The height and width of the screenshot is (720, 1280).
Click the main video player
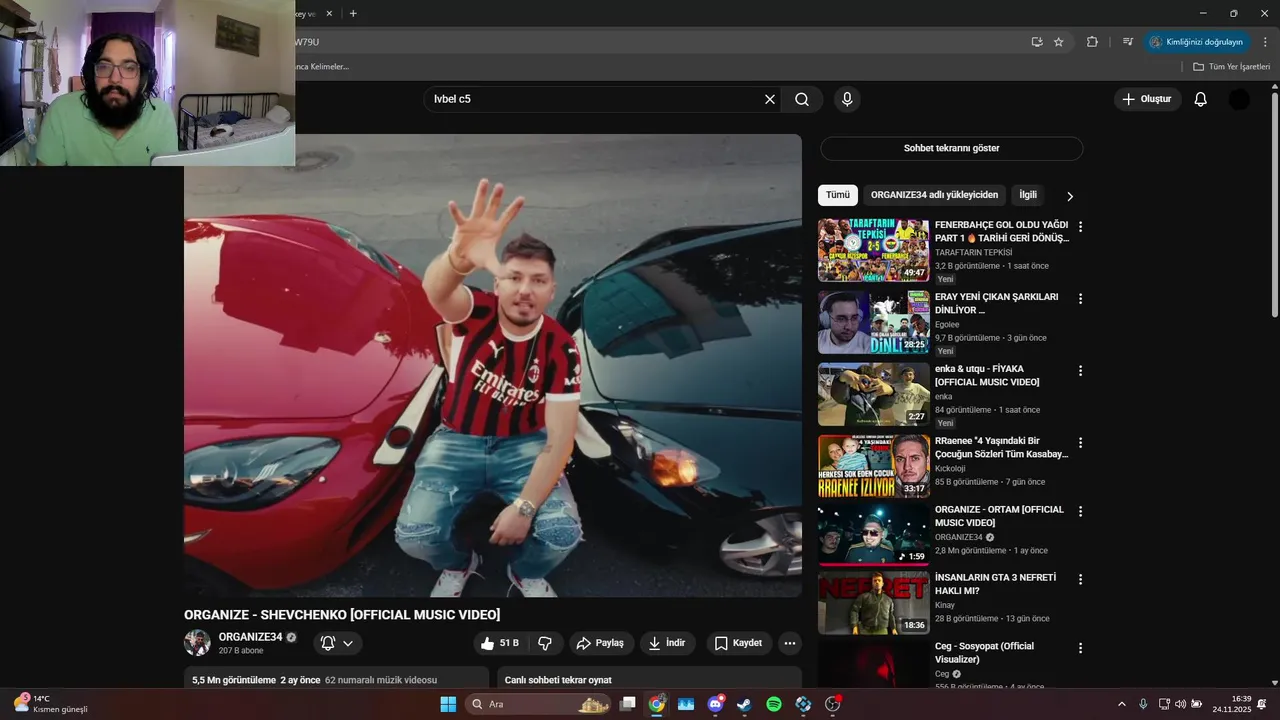(493, 366)
